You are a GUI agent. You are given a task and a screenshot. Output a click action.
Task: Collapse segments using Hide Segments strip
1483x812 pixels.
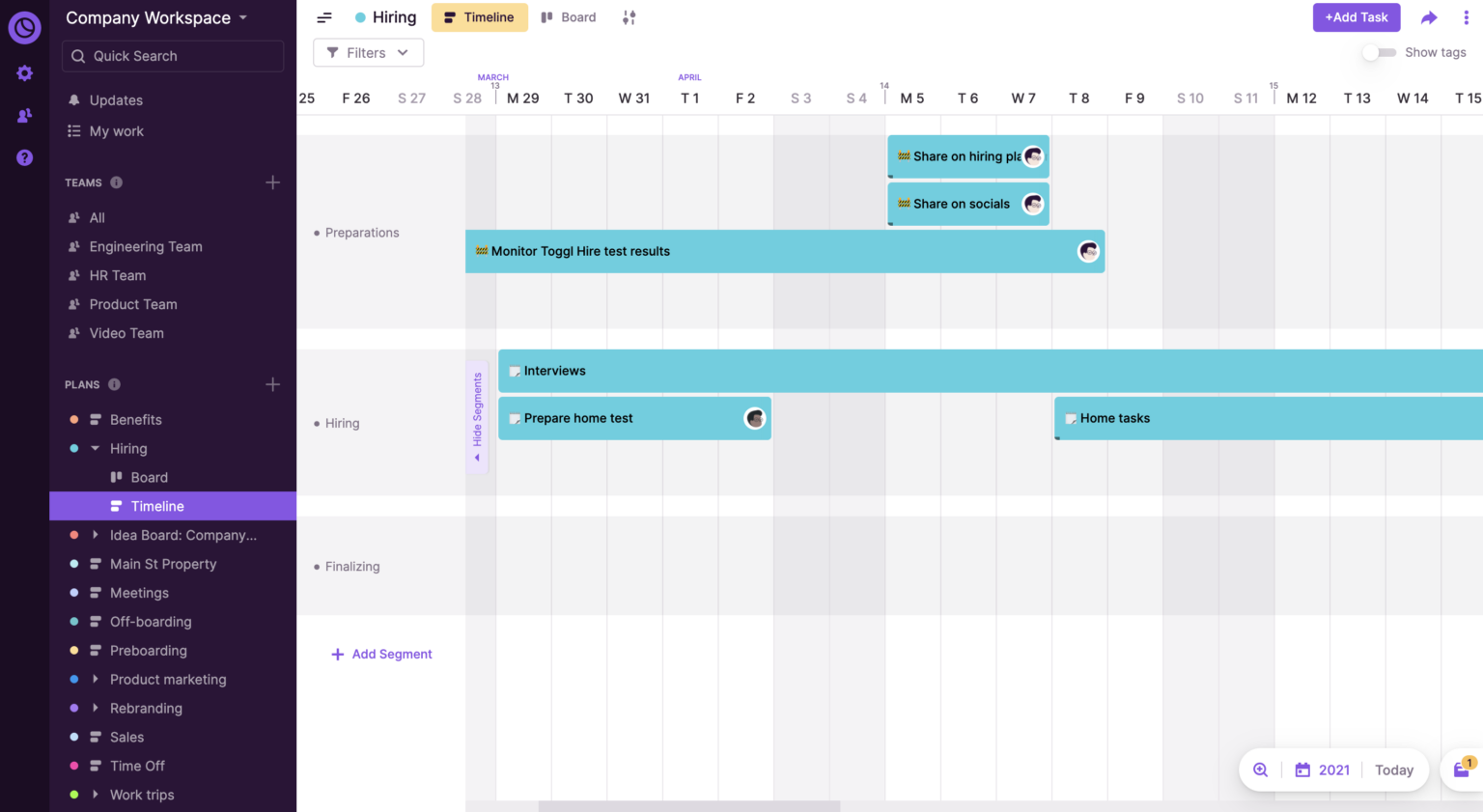tap(476, 415)
